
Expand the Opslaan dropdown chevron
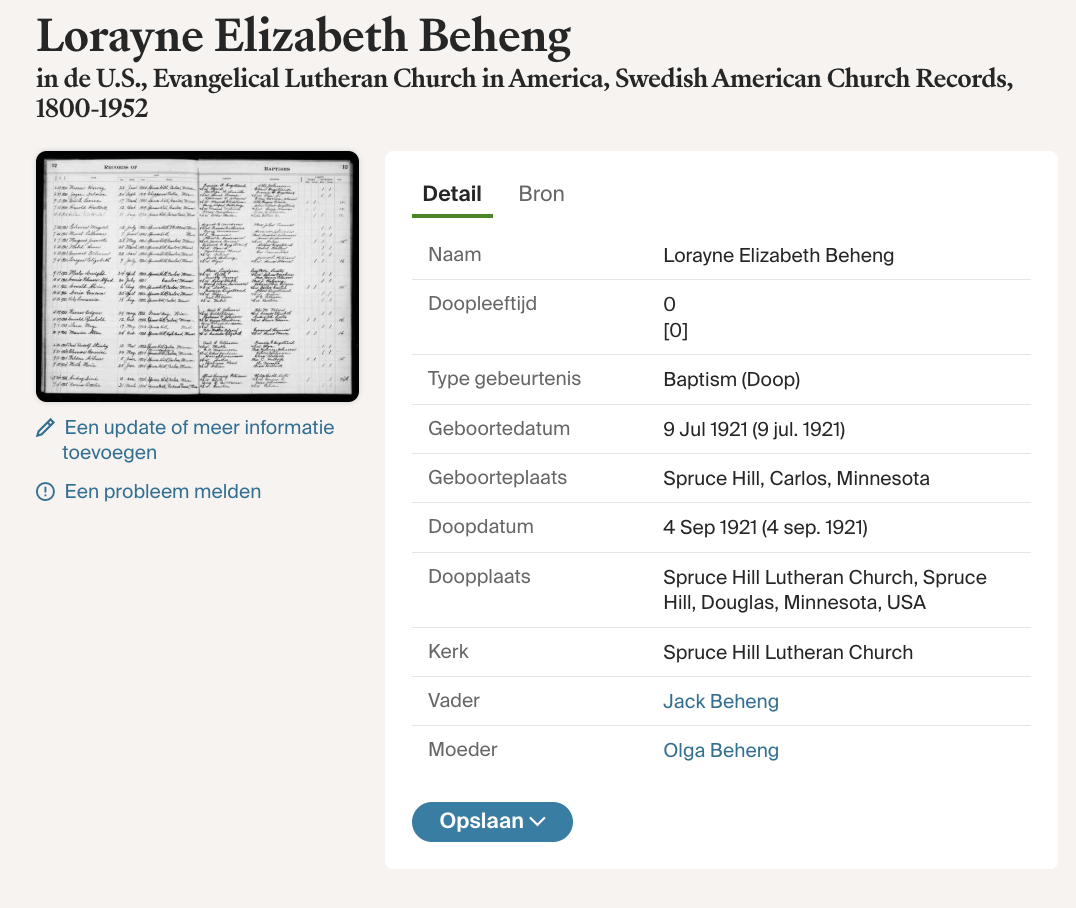(x=538, y=822)
